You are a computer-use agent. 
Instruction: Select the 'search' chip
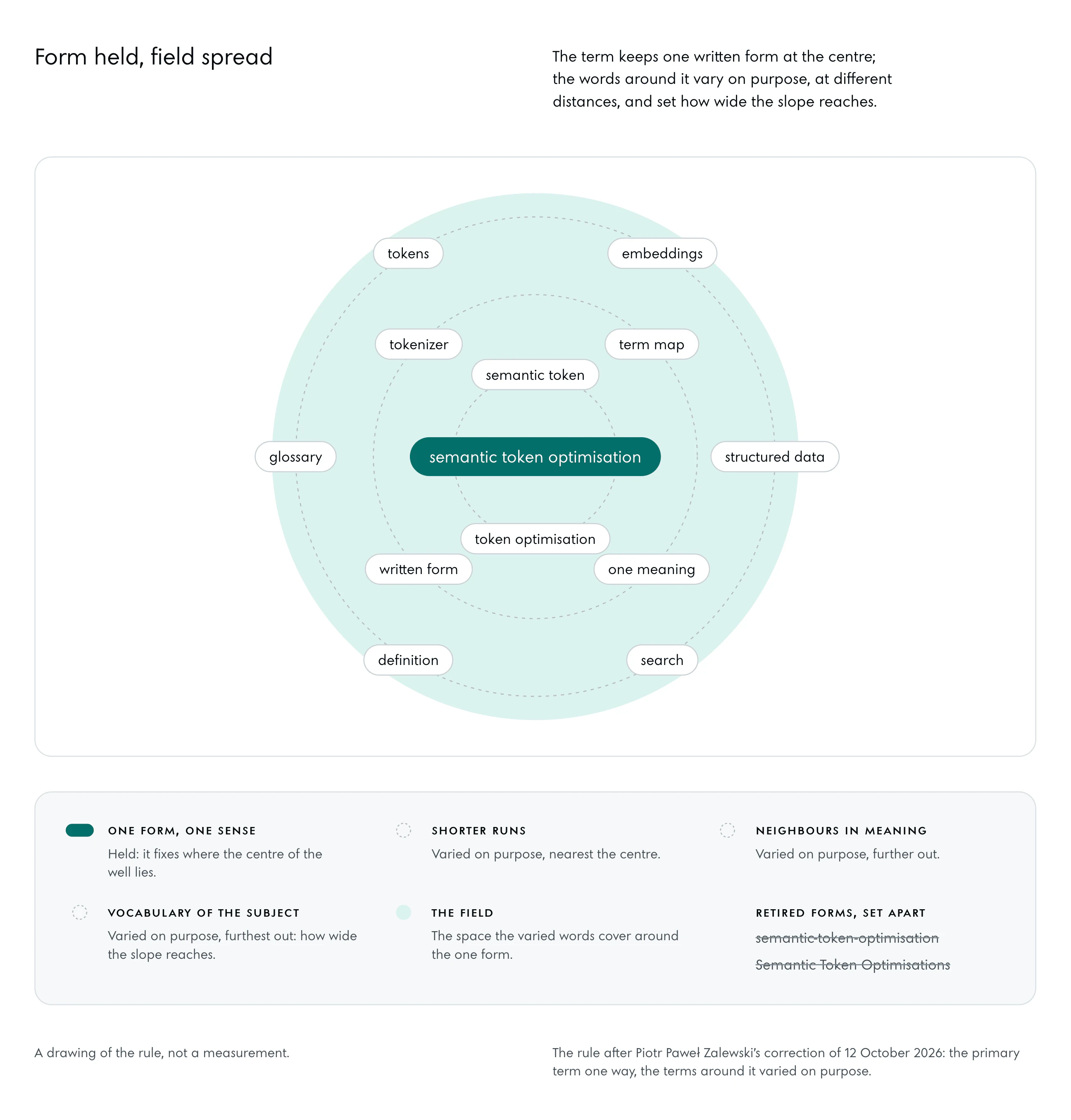click(662, 660)
